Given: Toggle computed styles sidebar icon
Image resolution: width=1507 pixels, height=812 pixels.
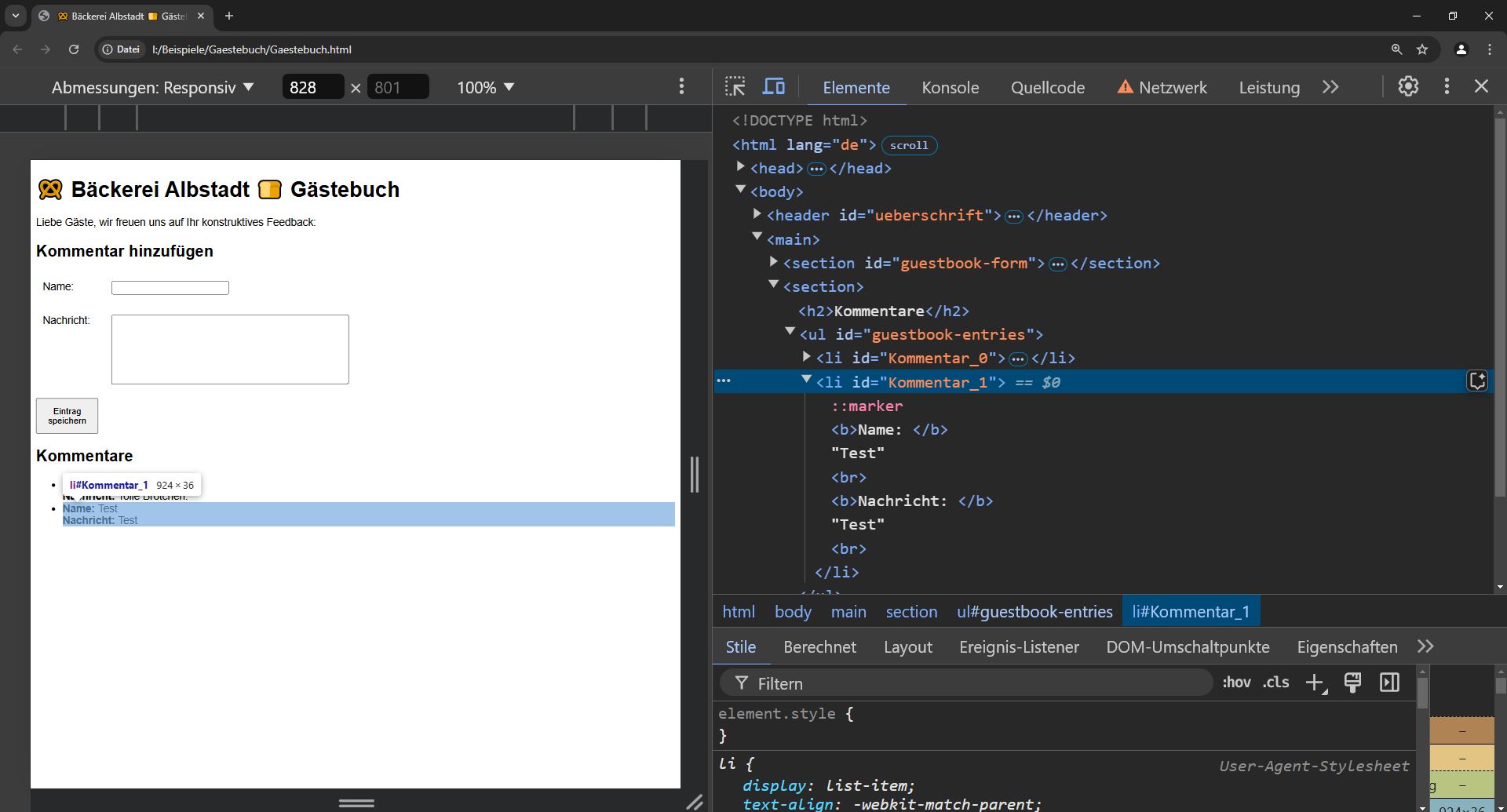Looking at the screenshot, I should click(x=1389, y=683).
